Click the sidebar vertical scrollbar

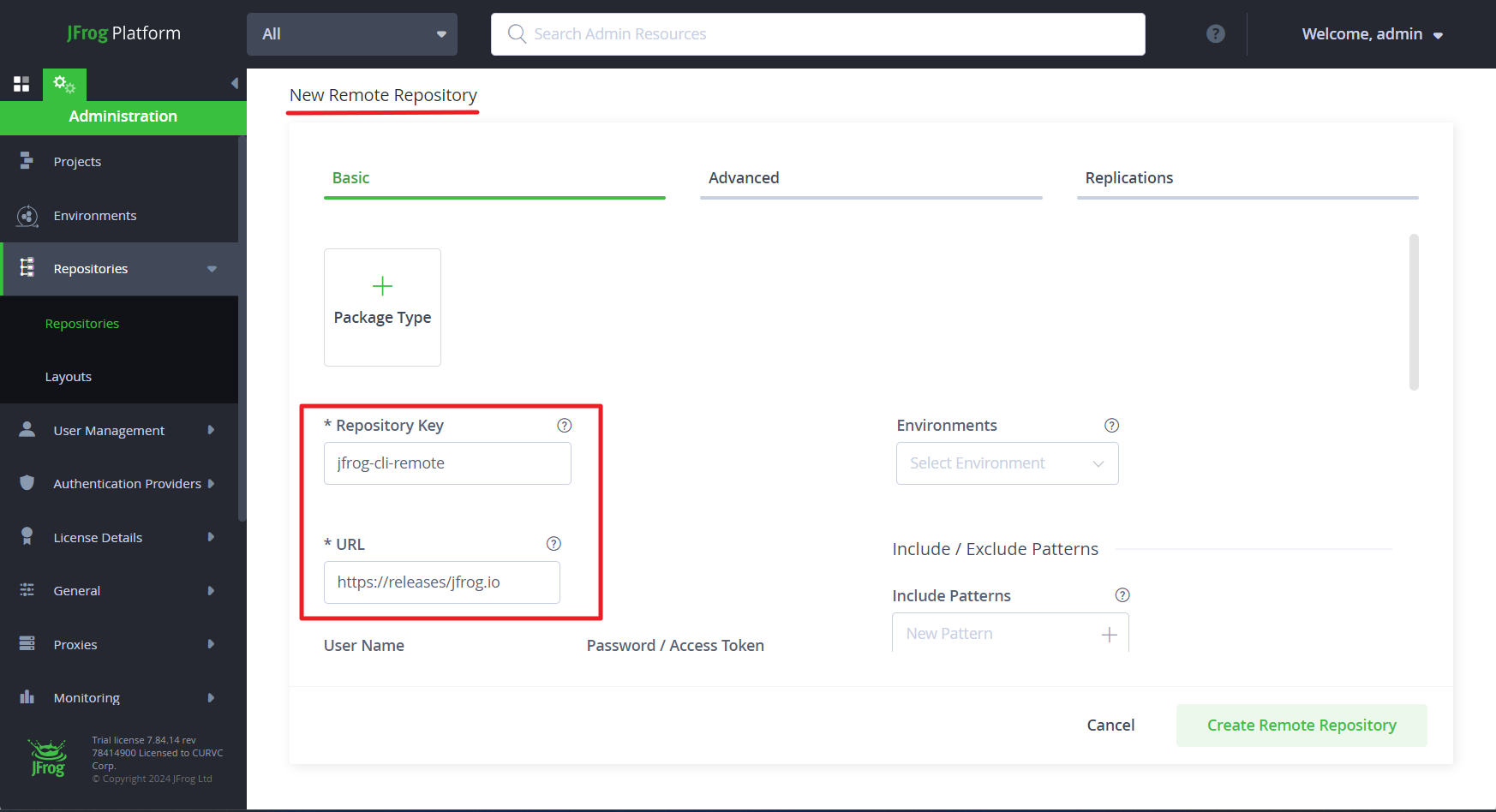click(x=242, y=329)
